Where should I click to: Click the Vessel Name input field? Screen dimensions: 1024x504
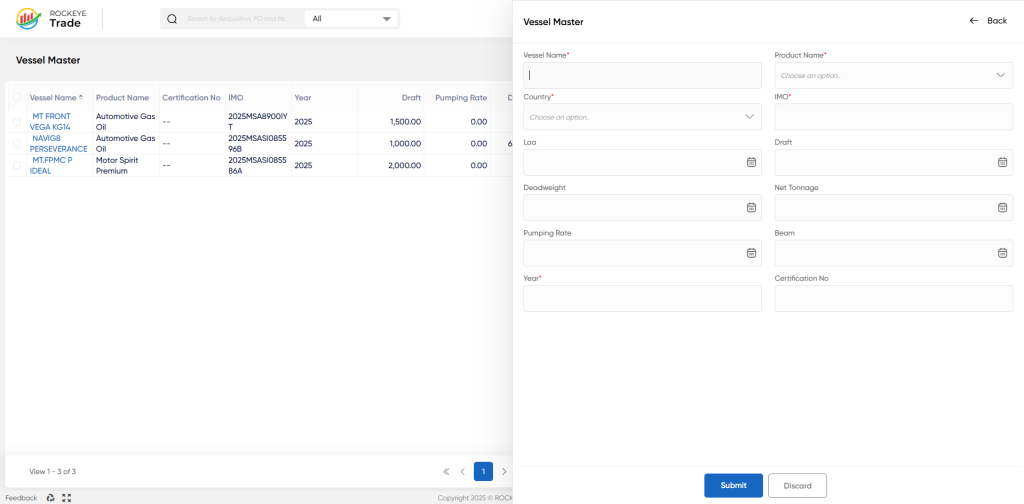click(x=643, y=76)
